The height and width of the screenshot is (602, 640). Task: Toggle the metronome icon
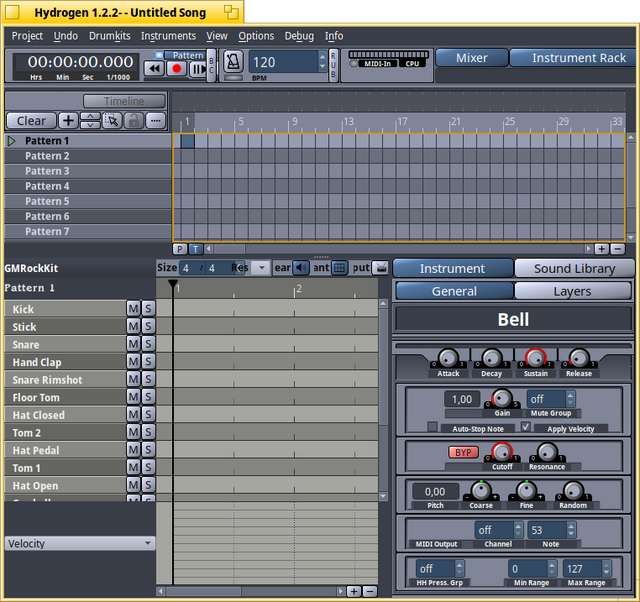pyautogui.click(x=233, y=62)
